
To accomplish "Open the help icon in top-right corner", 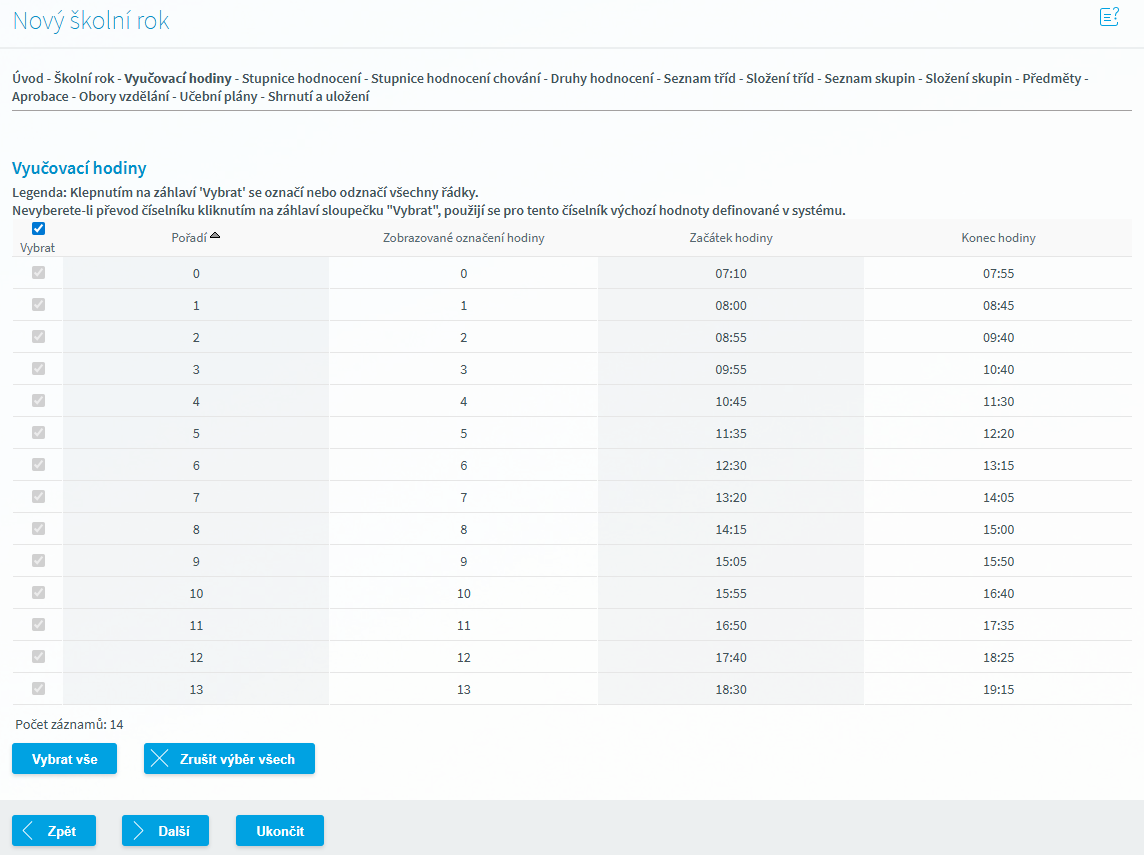I will point(1108,17).
